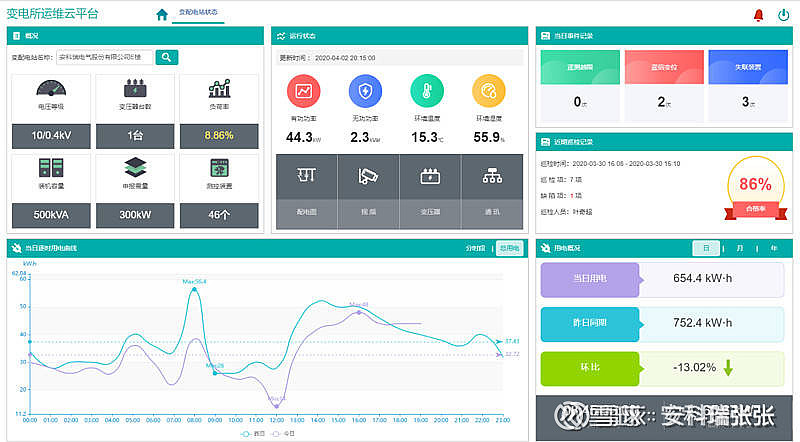Select the 分时段 curve mode
800x442 pixels.
tap(475, 249)
